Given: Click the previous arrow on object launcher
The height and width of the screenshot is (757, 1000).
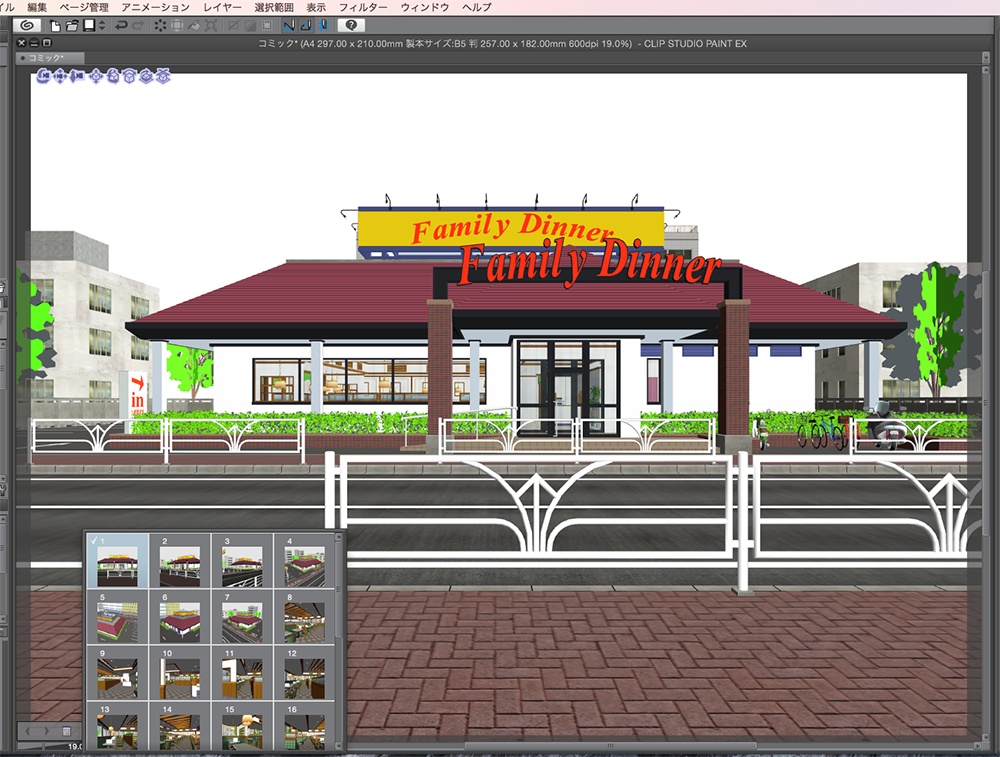Looking at the screenshot, I should [28, 730].
